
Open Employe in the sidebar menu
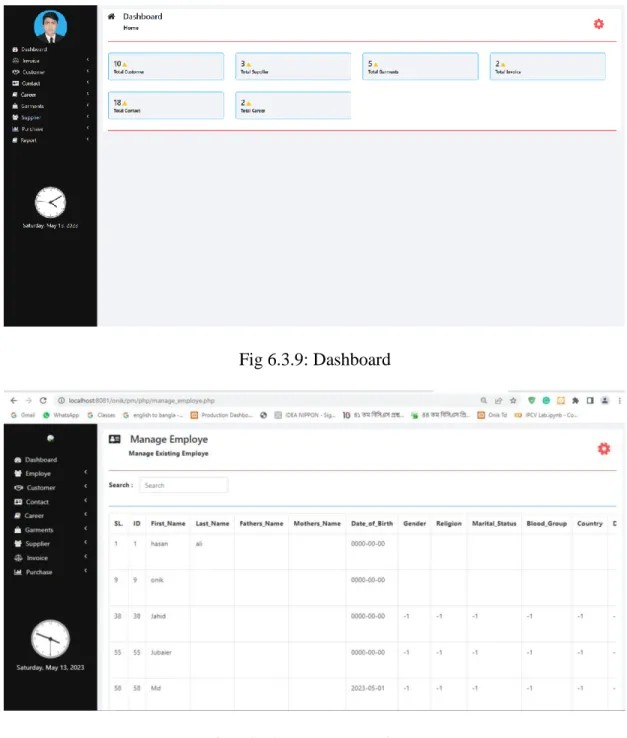(38, 473)
